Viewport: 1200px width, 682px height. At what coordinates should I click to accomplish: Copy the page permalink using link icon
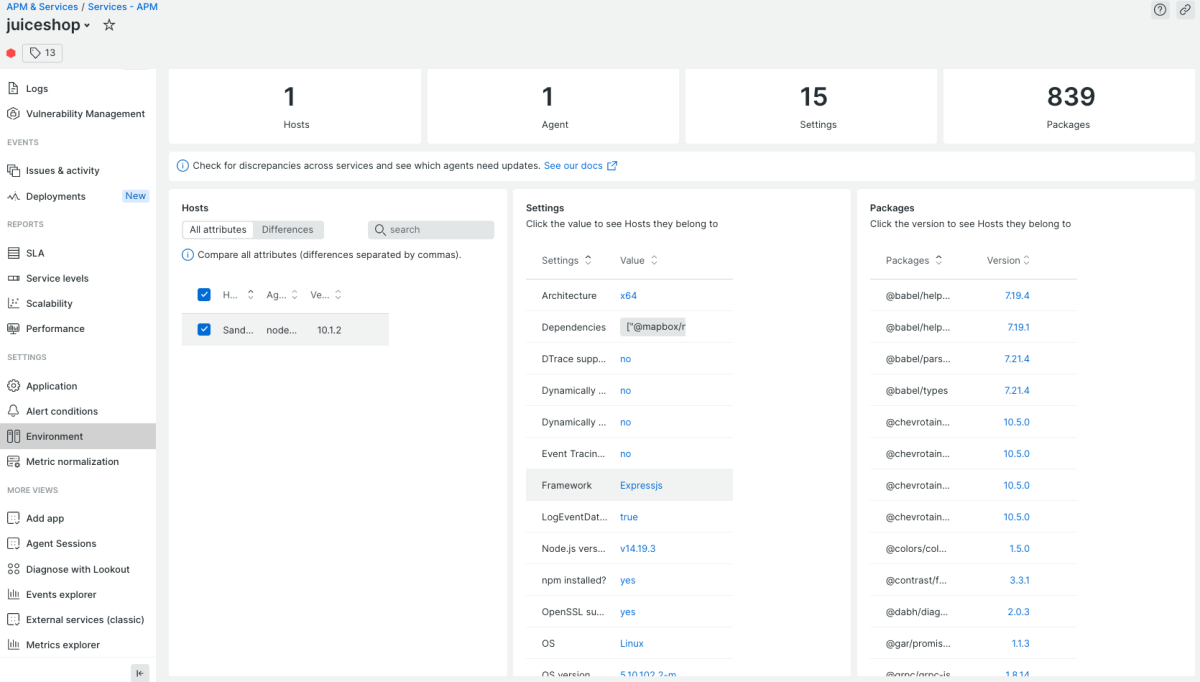[1183, 10]
